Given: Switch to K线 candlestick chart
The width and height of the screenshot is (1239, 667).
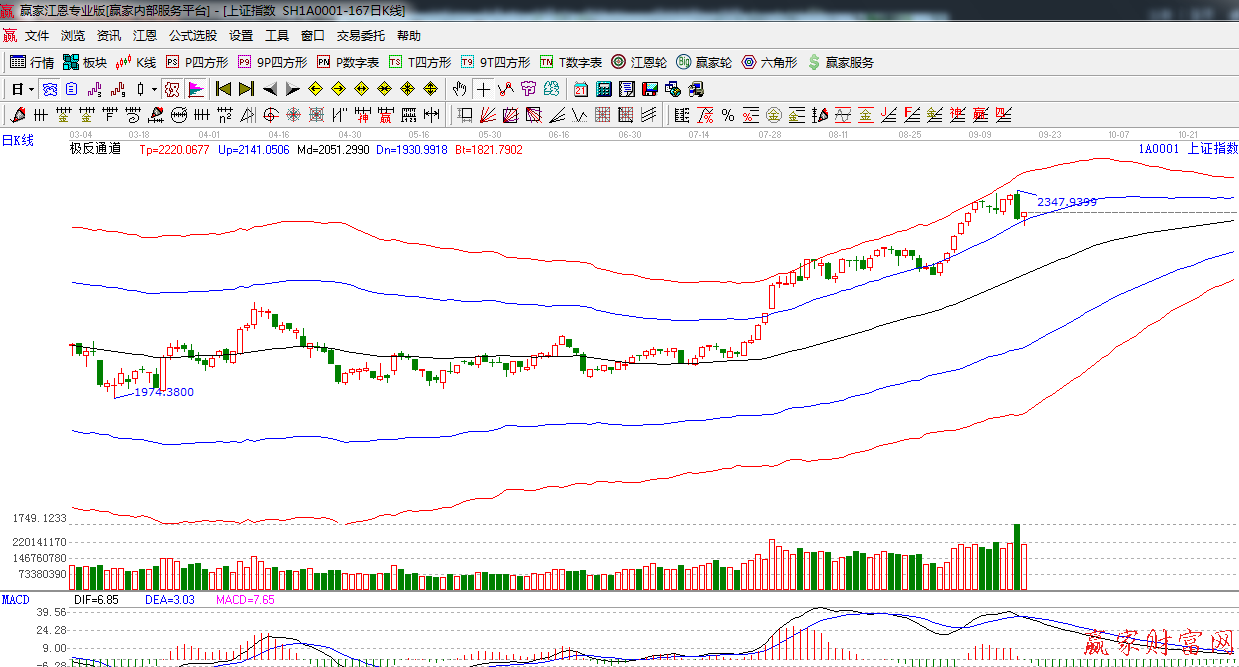Looking at the screenshot, I should click(x=136, y=62).
